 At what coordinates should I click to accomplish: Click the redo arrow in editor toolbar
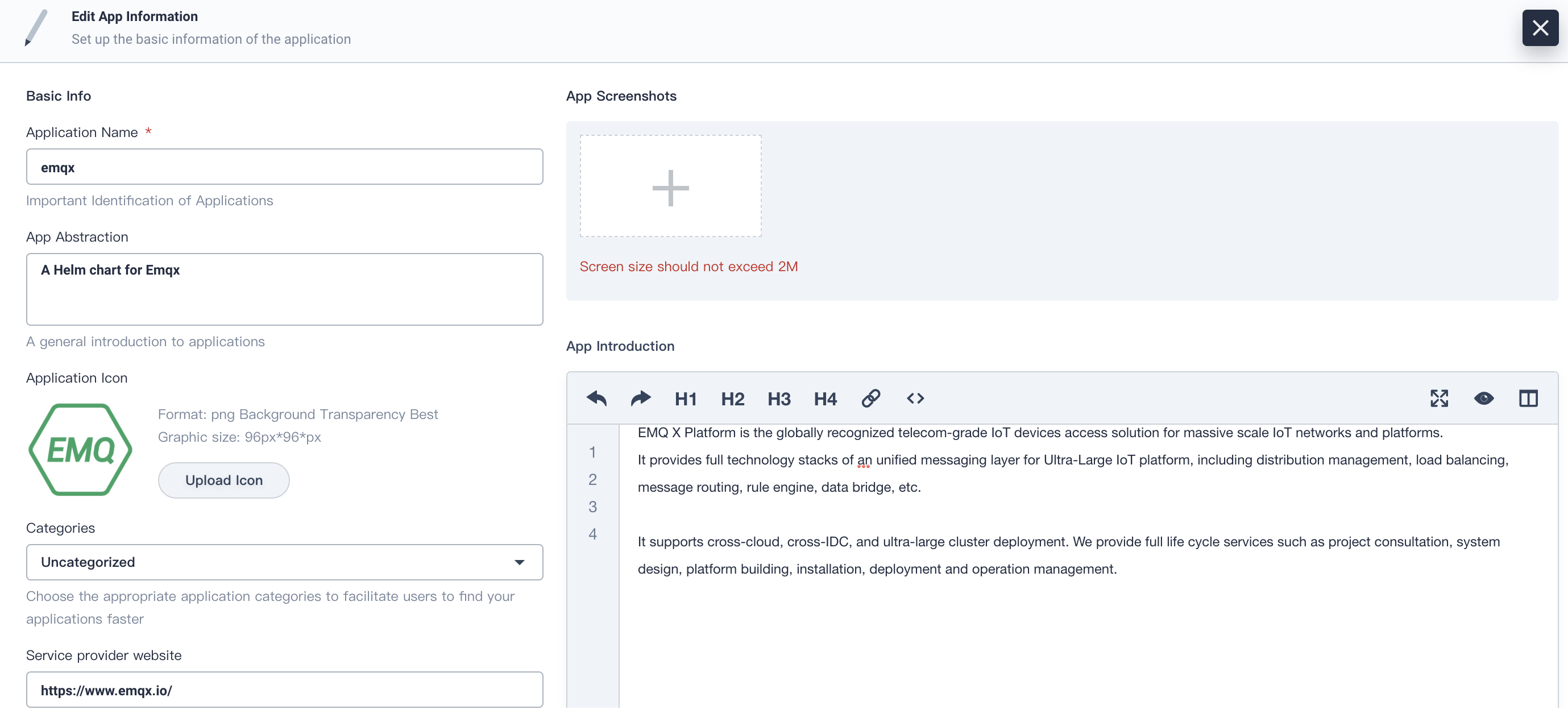[x=640, y=398]
